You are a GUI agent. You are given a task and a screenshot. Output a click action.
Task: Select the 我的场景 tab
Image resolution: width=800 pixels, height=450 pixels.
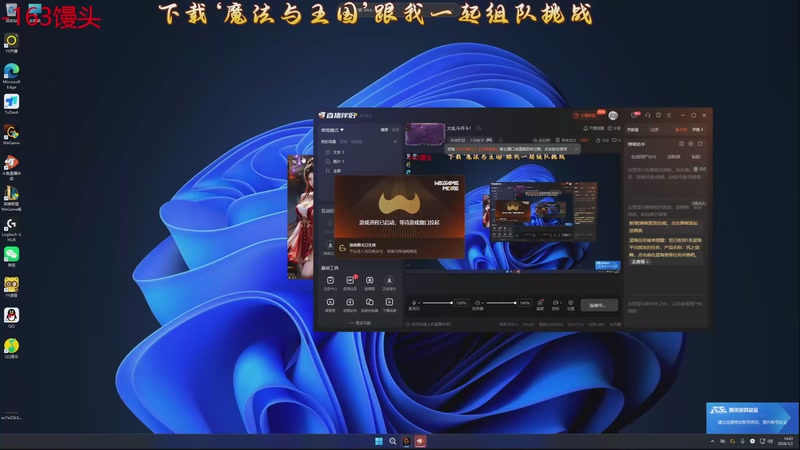328,141
